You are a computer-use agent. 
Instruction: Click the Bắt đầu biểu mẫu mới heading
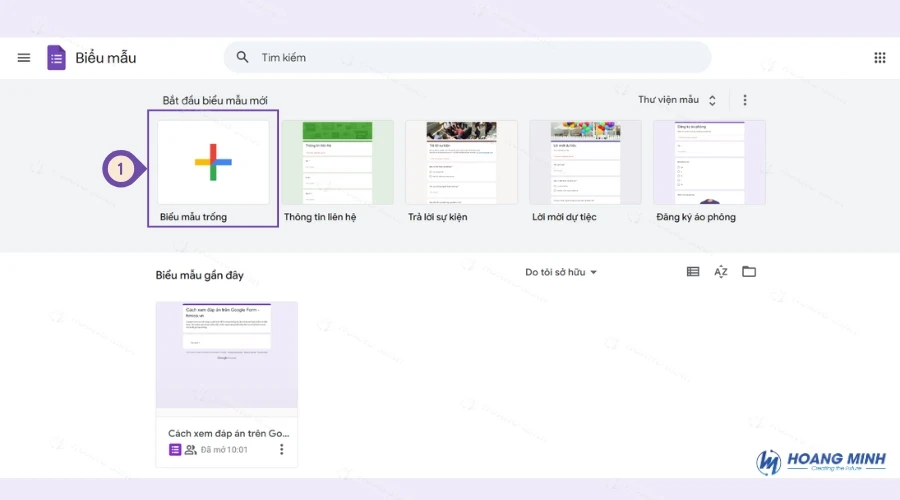(215, 100)
